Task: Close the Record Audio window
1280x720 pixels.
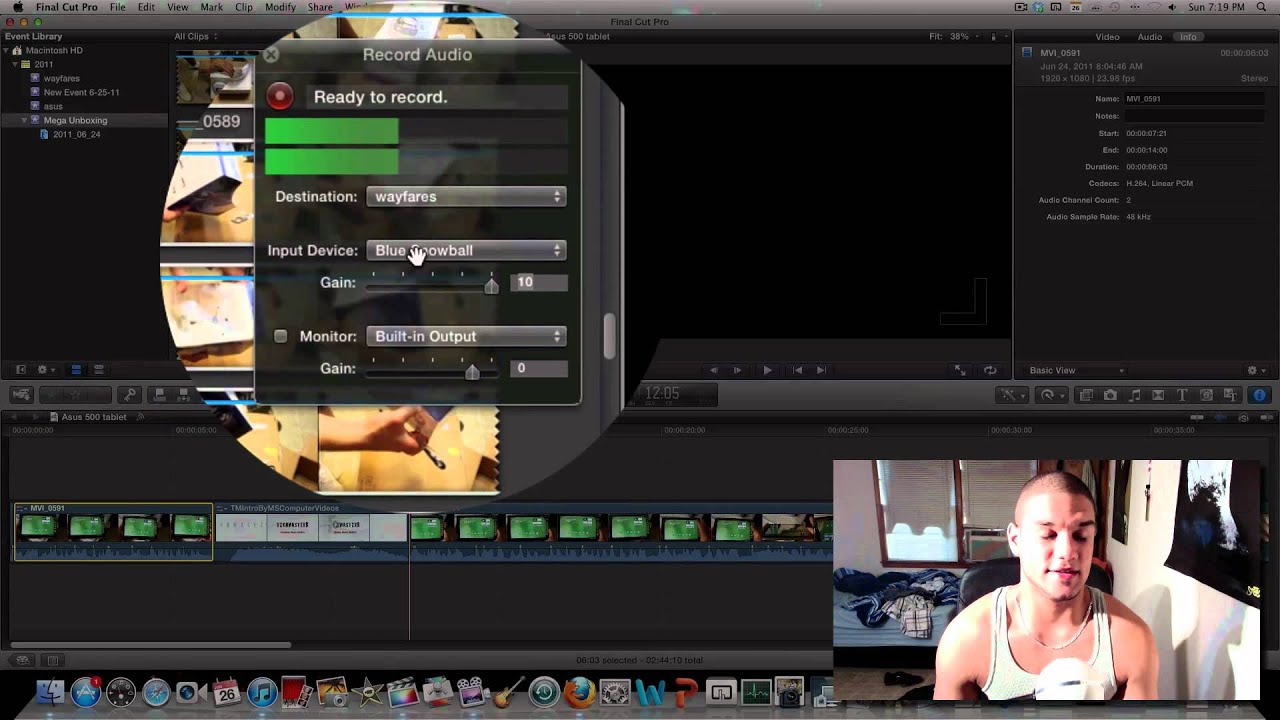Action: (x=271, y=55)
